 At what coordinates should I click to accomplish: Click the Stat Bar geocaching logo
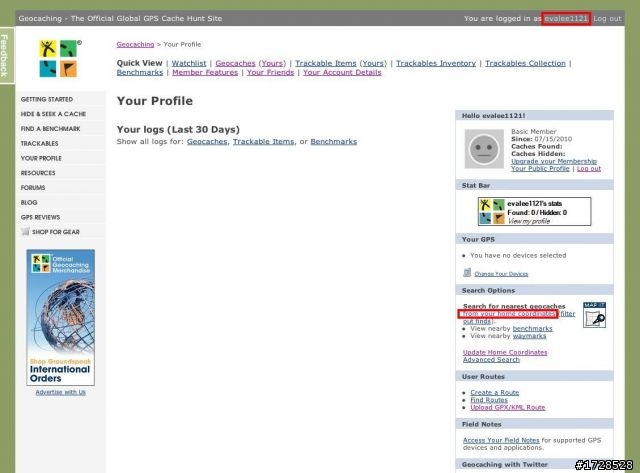(492, 211)
